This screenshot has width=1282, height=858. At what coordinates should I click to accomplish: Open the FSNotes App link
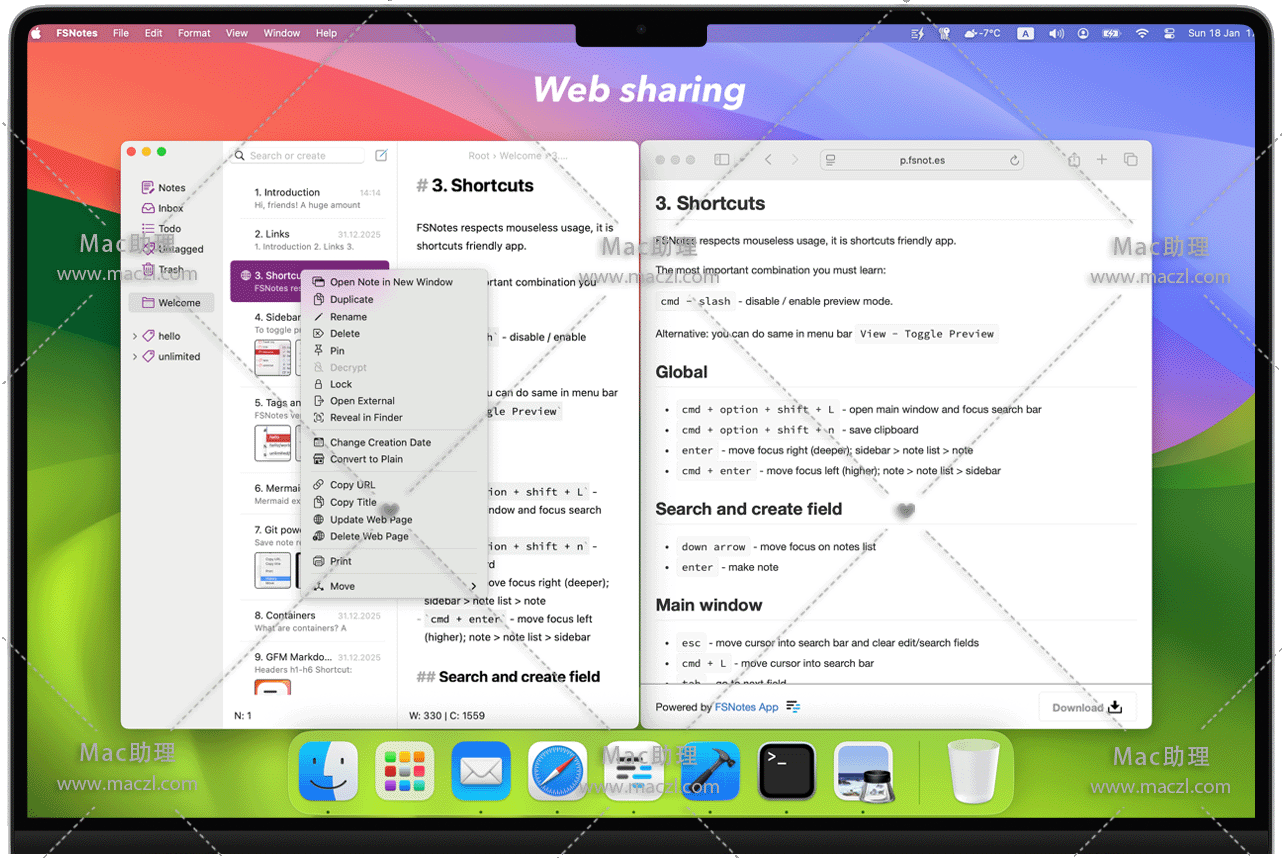(x=746, y=707)
